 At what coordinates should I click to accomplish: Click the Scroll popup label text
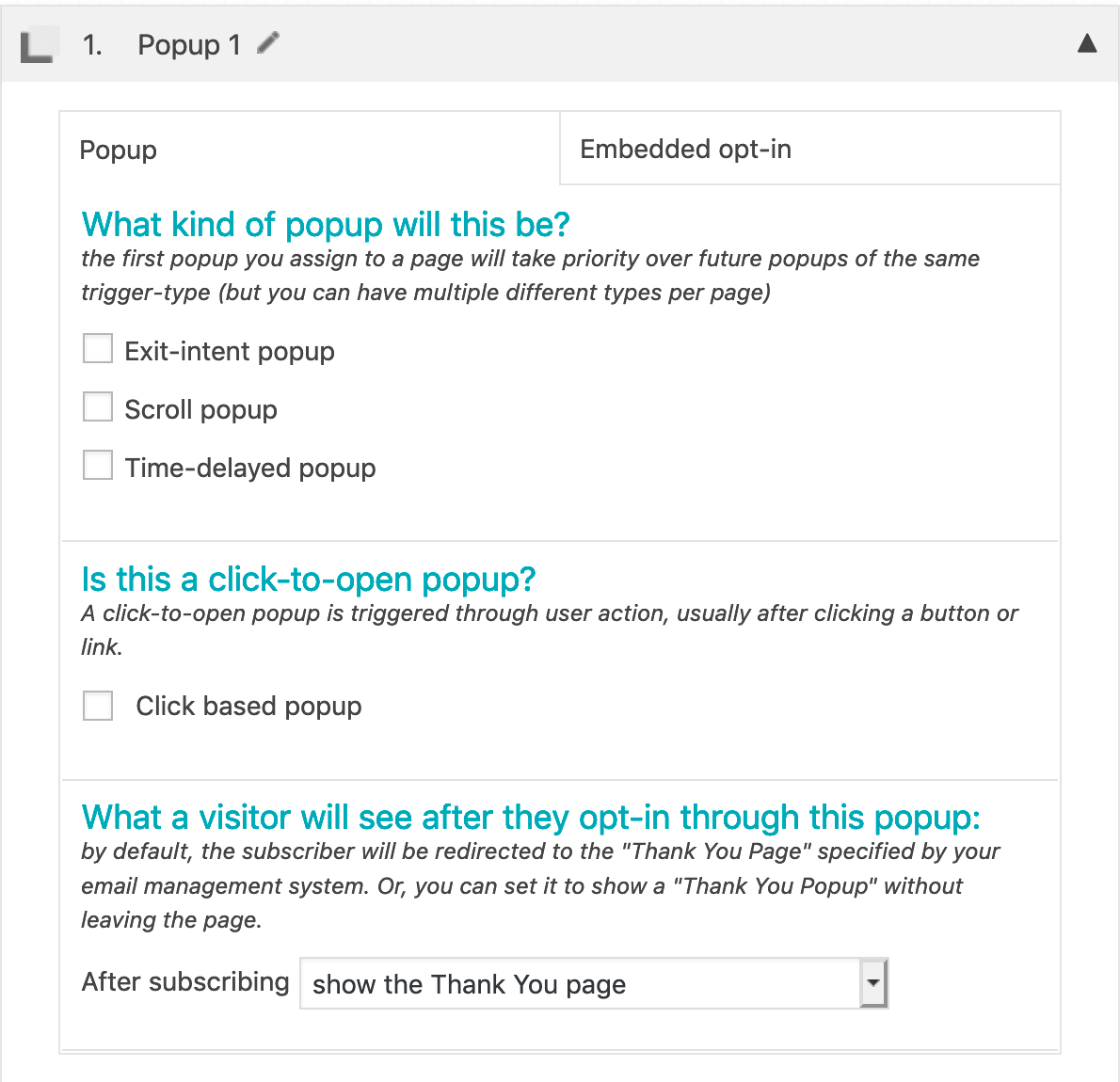200,408
